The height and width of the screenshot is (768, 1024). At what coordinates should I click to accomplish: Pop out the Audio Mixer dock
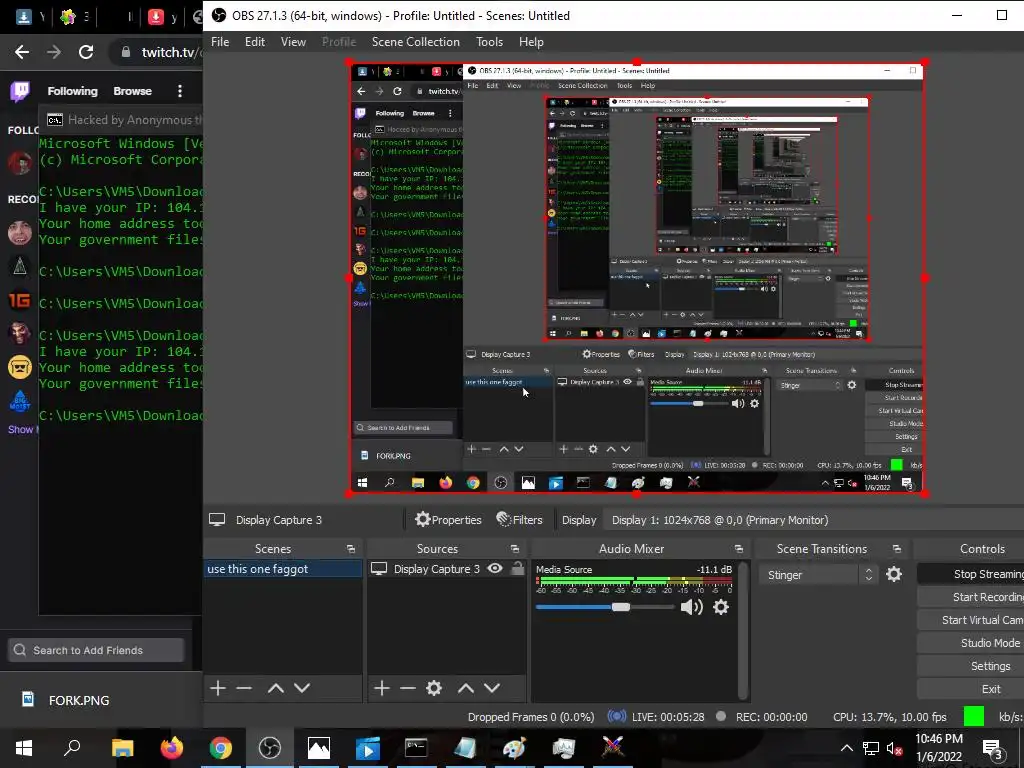pyautogui.click(x=739, y=549)
